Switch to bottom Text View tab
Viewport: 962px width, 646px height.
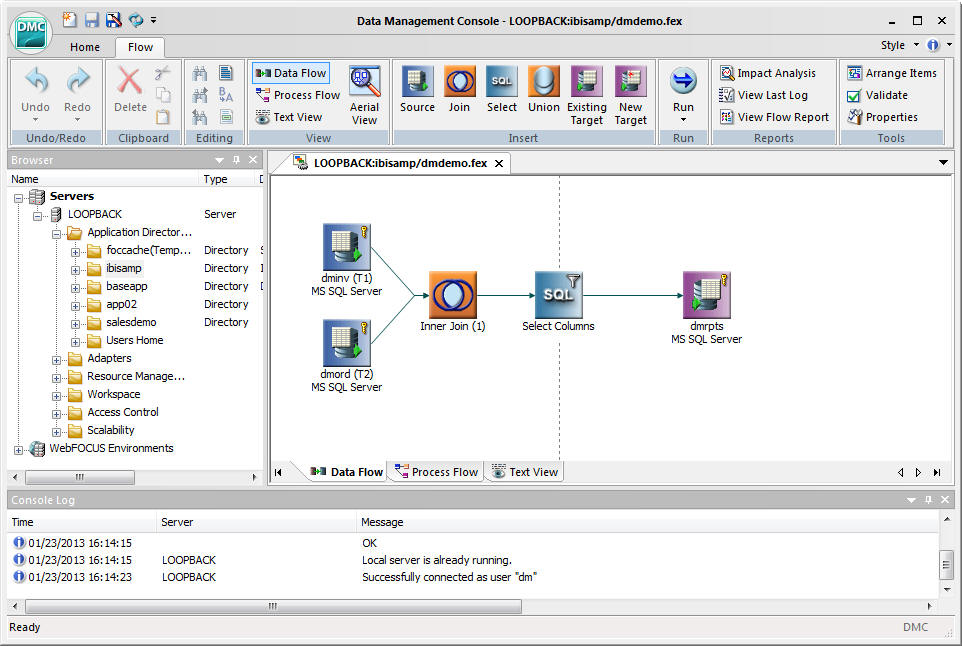[x=525, y=472]
